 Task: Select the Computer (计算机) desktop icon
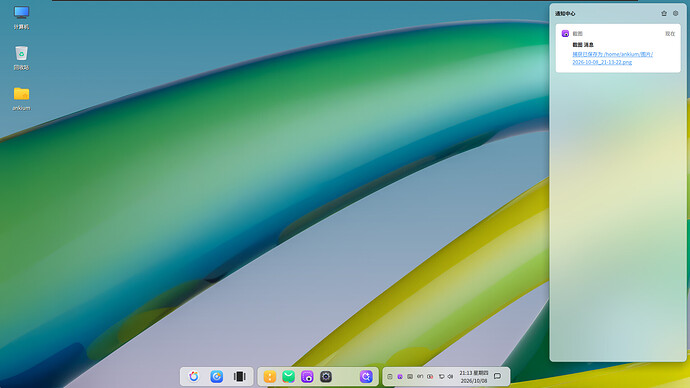21,18
